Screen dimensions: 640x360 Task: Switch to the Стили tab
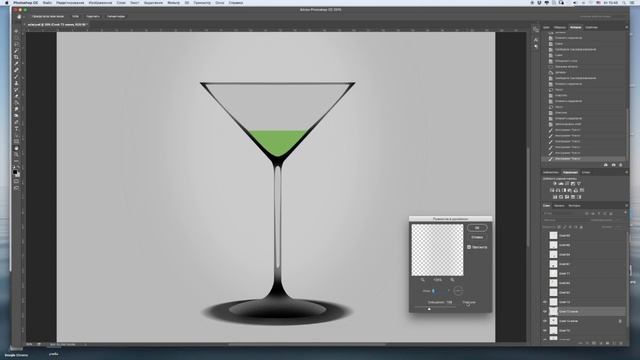pyautogui.click(x=586, y=172)
